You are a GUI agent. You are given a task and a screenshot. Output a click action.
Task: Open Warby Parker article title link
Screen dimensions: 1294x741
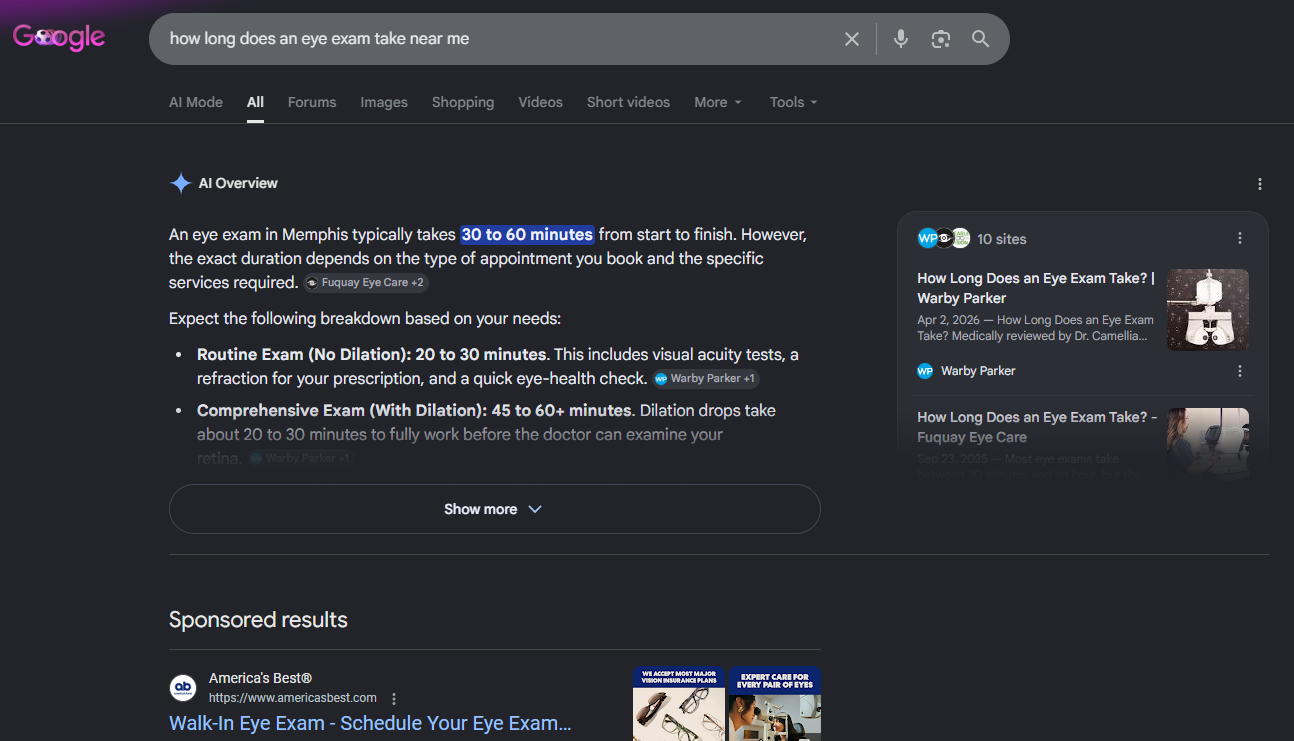coord(1036,288)
